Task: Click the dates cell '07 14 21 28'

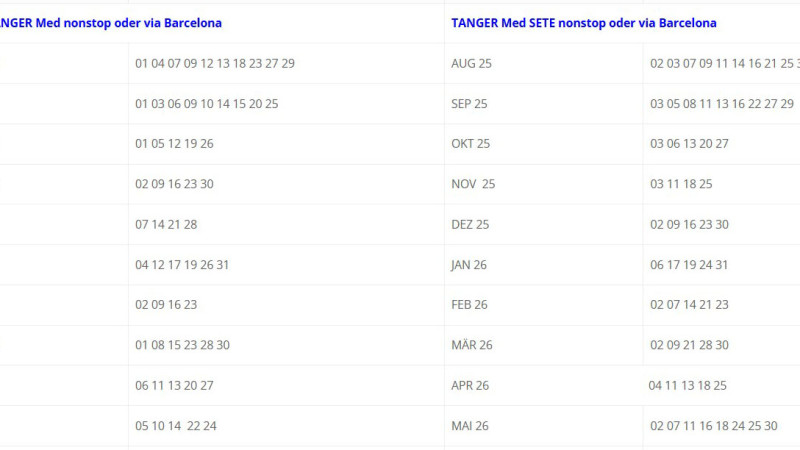Action: pyautogui.click(x=166, y=224)
